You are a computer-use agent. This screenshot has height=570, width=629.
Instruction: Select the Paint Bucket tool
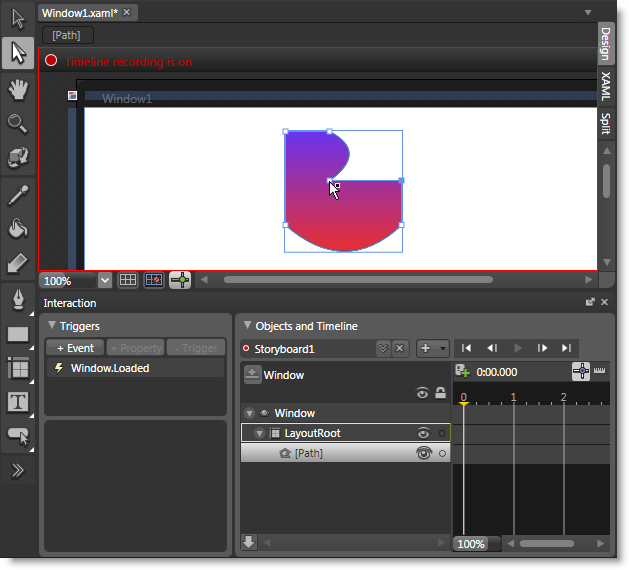click(x=18, y=228)
